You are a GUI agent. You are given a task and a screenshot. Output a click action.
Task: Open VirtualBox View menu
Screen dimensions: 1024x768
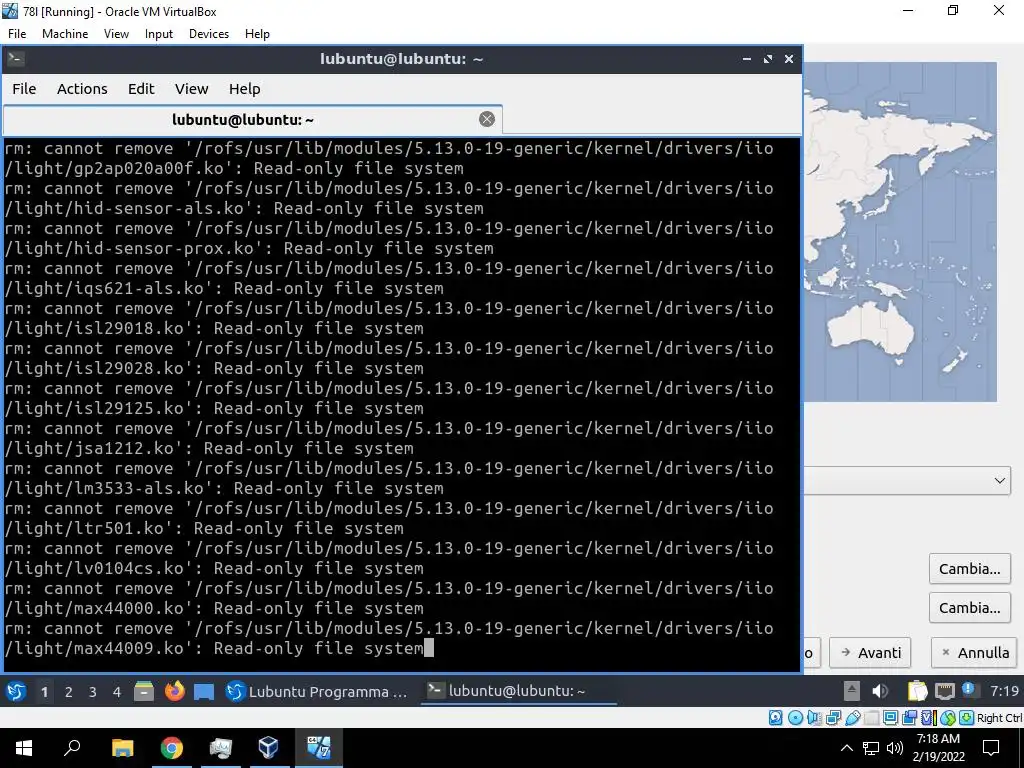pyautogui.click(x=116, y=34)
